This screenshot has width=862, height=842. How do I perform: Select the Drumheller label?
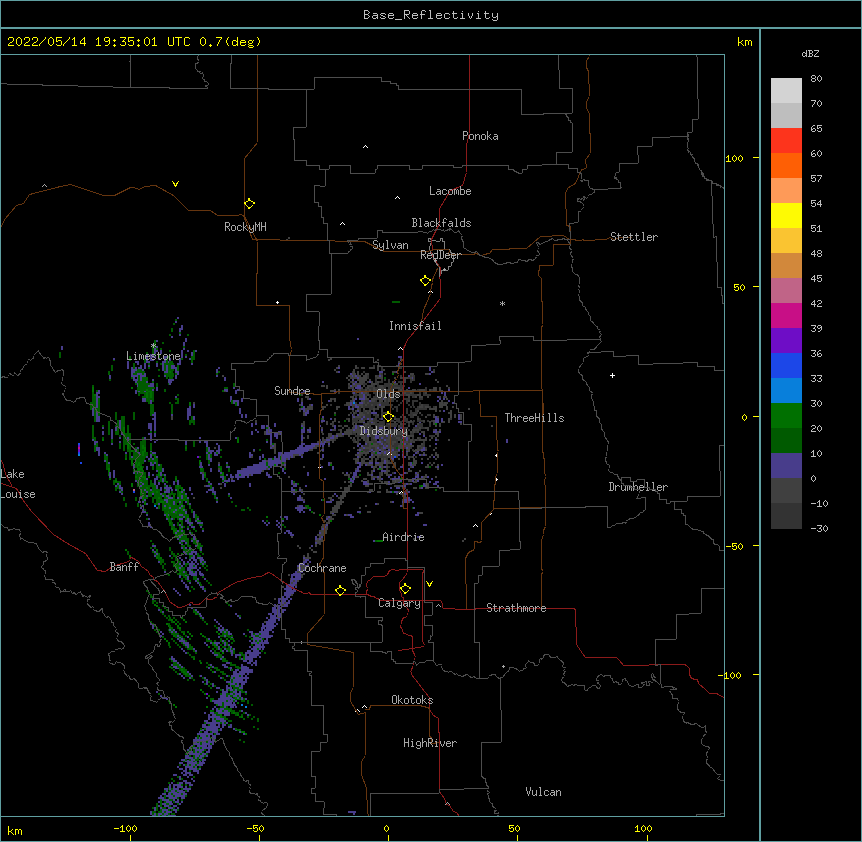coord(638,487)
